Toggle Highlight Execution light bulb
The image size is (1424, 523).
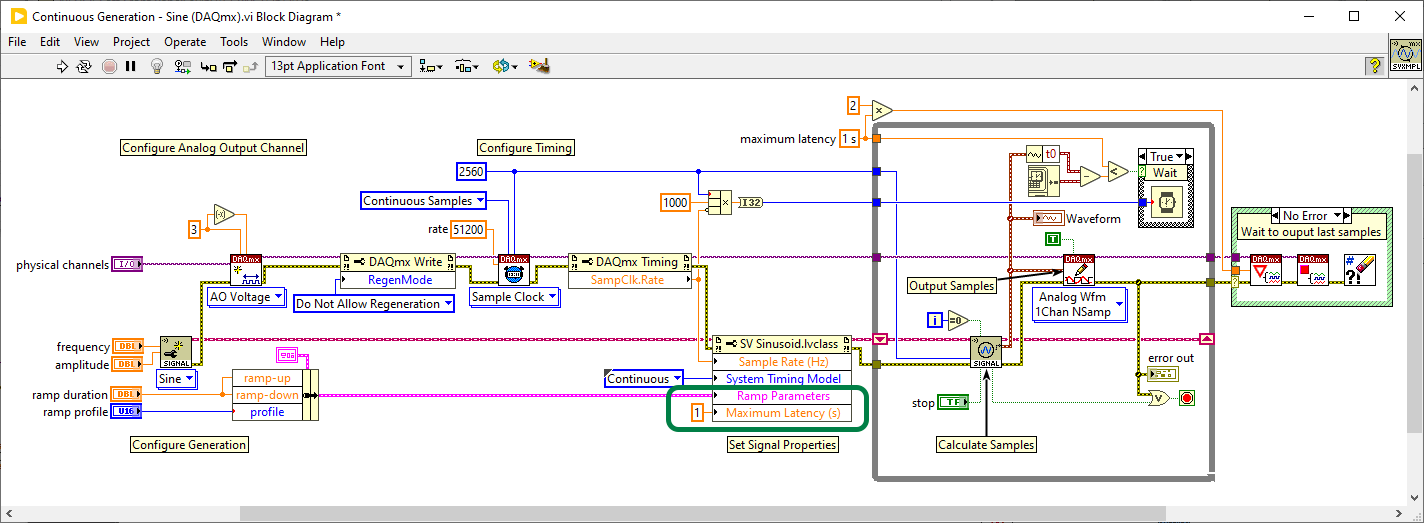pos(157,66)
